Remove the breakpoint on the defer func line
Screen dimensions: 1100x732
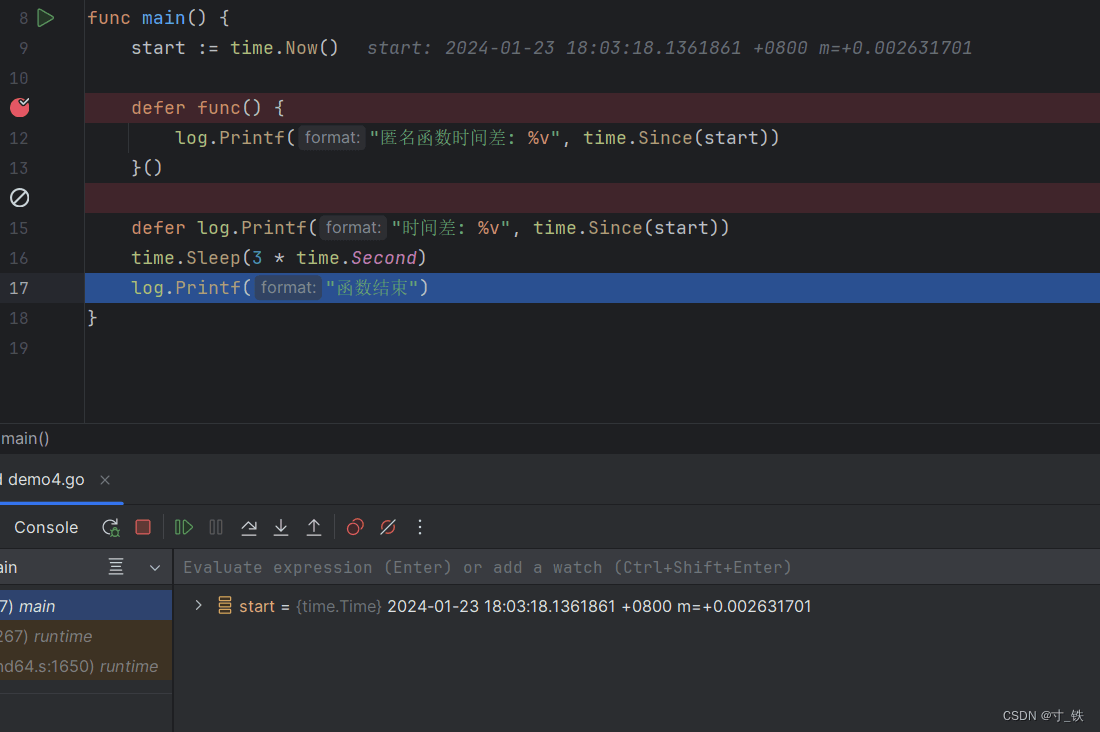click(20, 107)
